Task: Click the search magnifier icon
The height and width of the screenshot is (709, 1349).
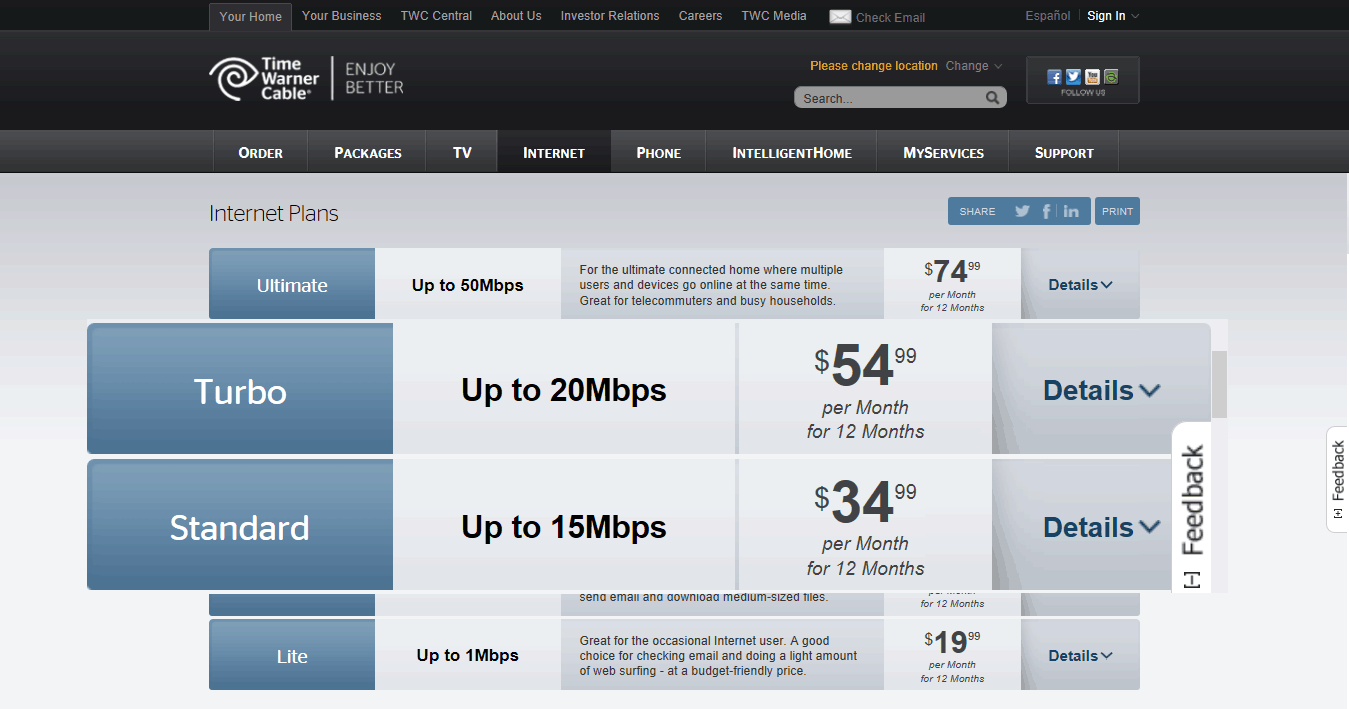Action: 992,98
